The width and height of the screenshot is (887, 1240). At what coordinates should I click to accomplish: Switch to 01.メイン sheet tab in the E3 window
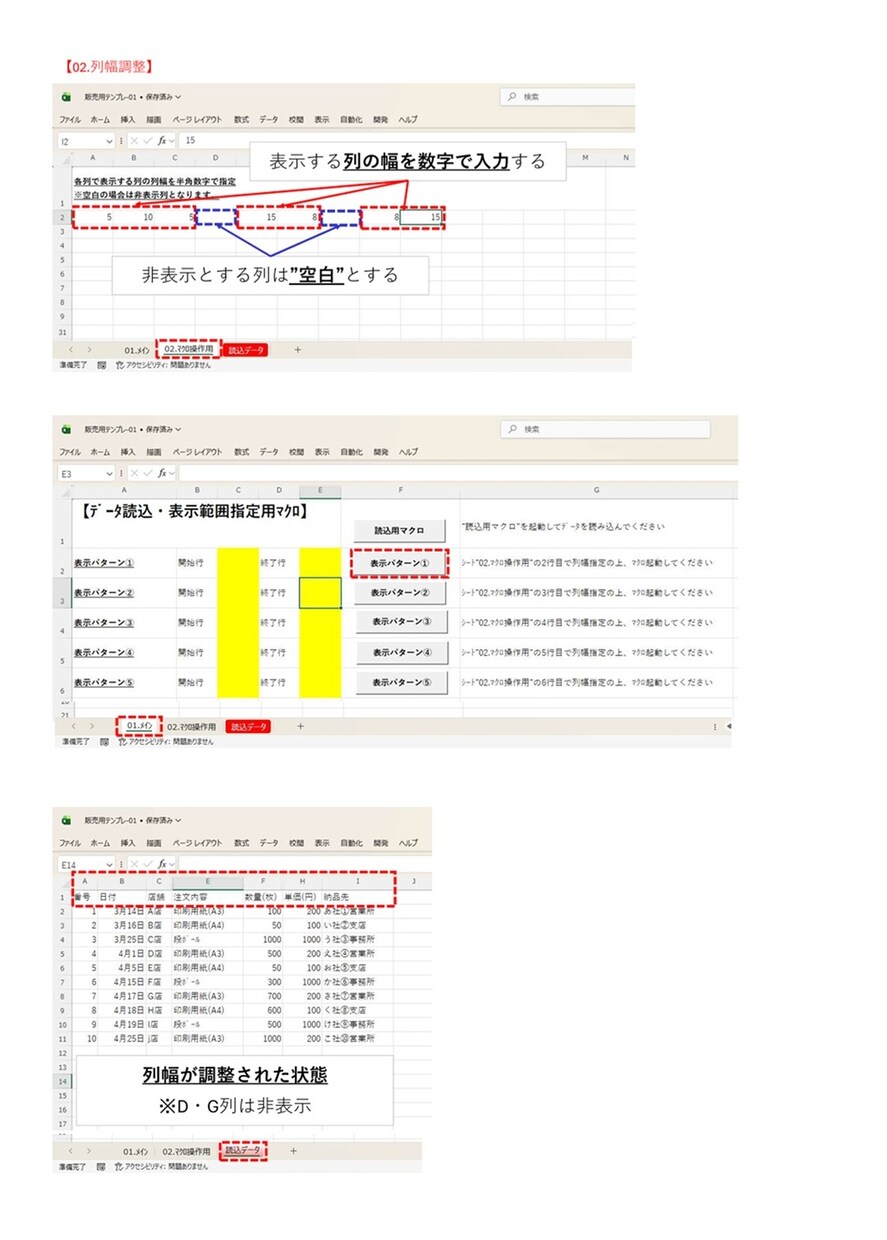click(x=140, y=726)
